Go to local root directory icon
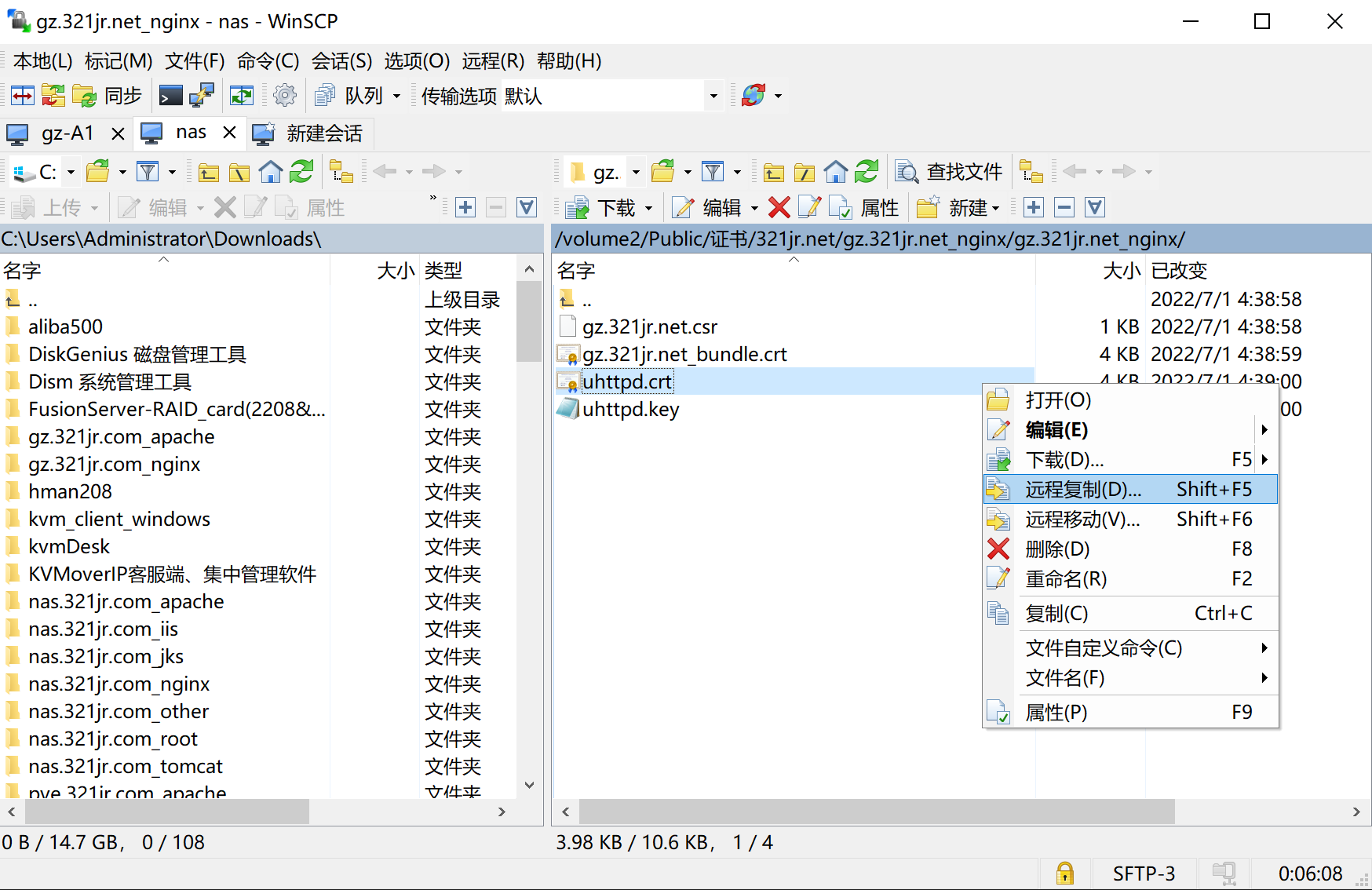Image resolution: width=1372 pixels, height=890 pixels. coord(239,171)
